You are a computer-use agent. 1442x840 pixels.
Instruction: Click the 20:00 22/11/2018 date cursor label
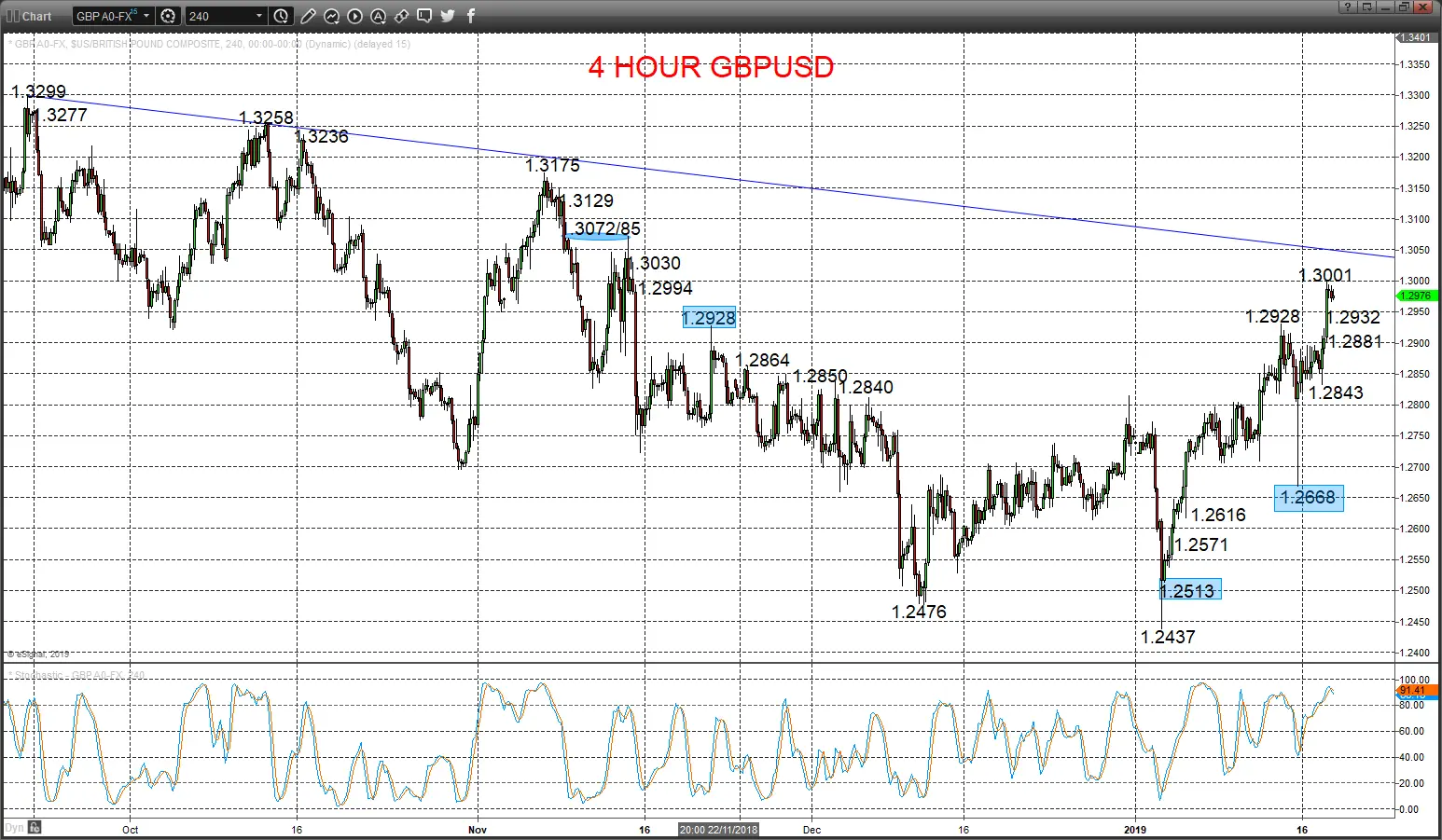(719, 829)
